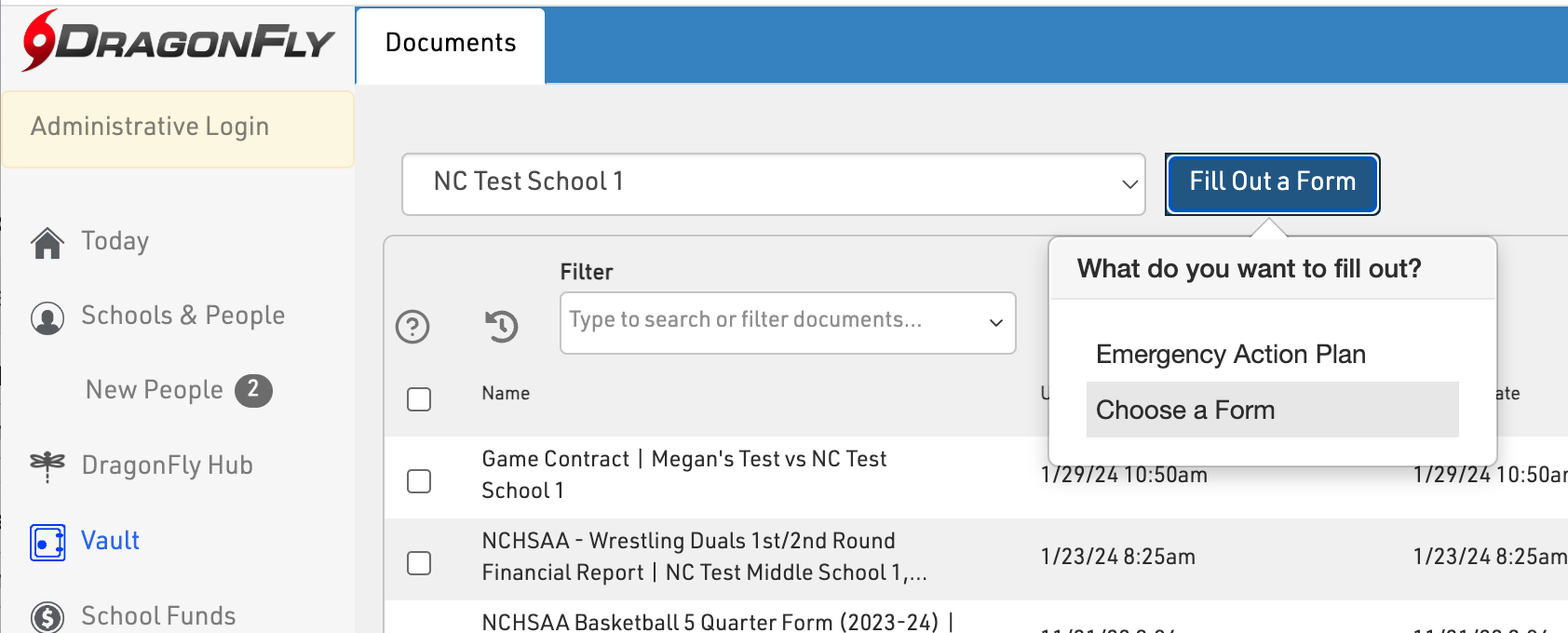Expand the filter documents dropdown arrow
This screenshot has width=1568, height=633.
995,323
